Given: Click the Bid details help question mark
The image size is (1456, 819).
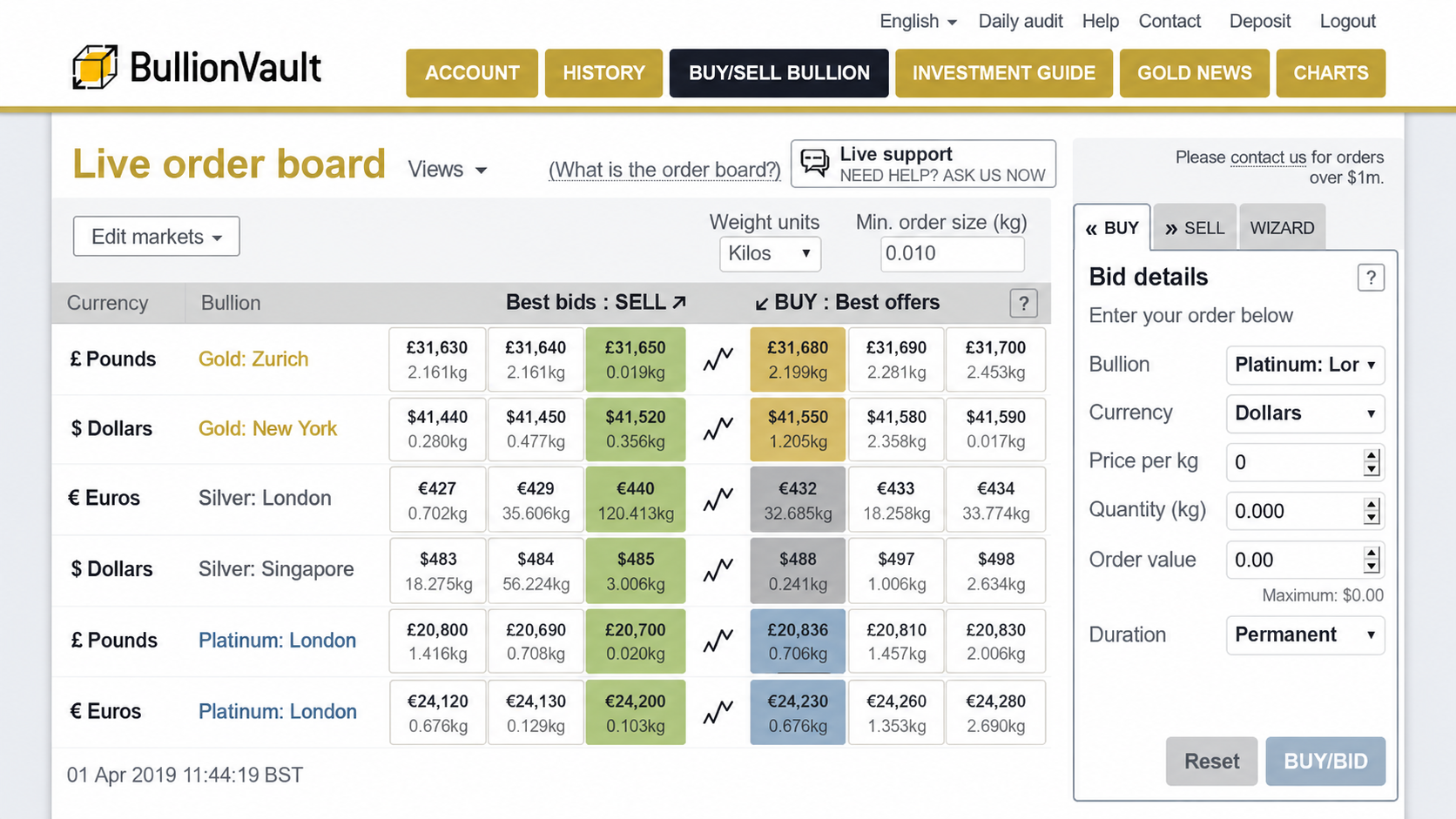Looking at the screenshot, I should tap(1371, 278).
